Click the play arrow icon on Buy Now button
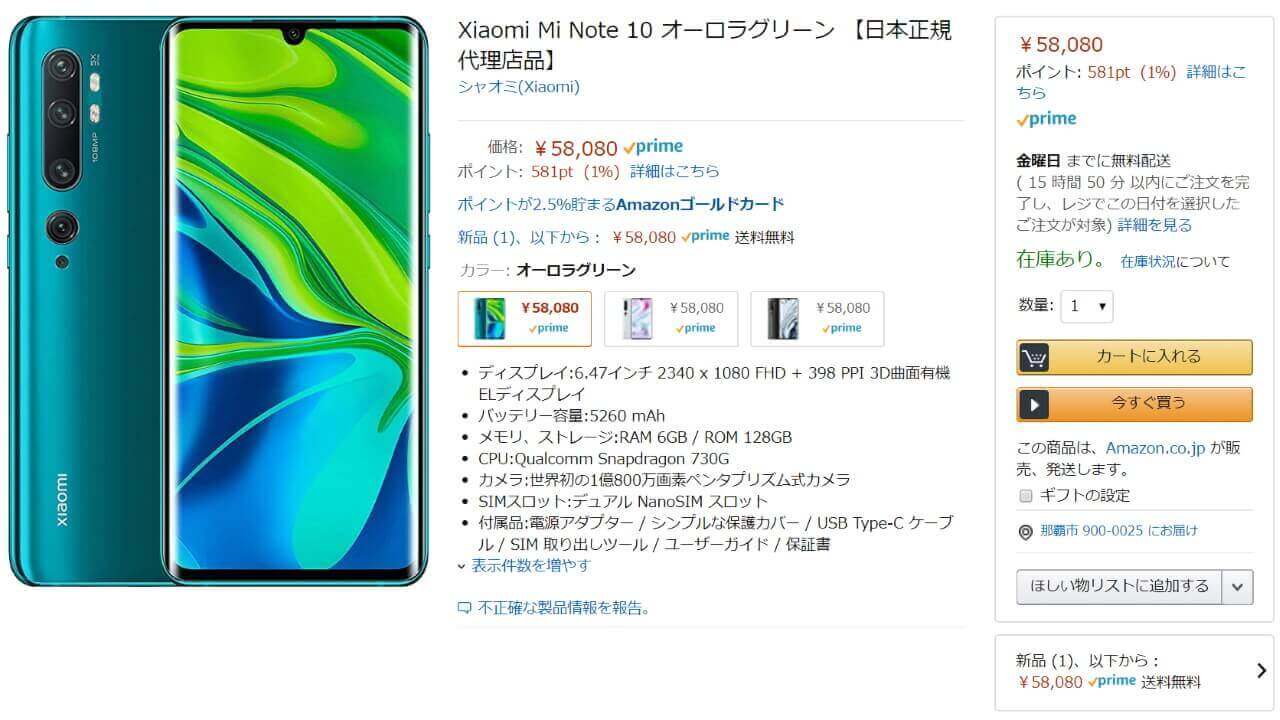 tap(1034, 404)
